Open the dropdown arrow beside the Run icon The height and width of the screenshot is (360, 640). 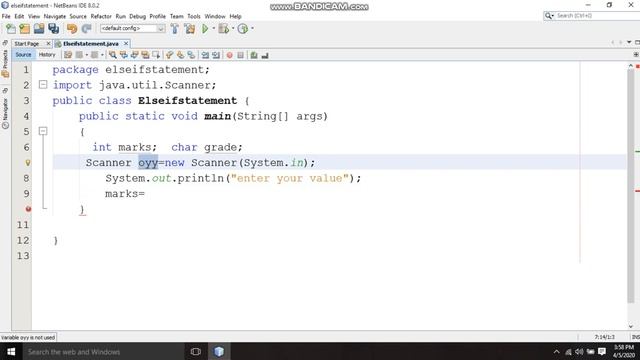[x=213, y=29]
